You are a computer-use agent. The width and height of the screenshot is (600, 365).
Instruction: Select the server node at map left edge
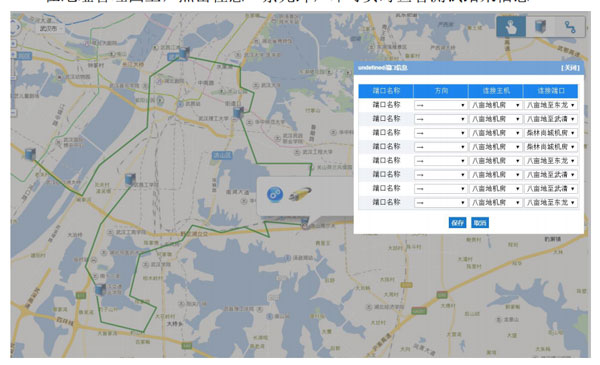[x=30, y=154]
